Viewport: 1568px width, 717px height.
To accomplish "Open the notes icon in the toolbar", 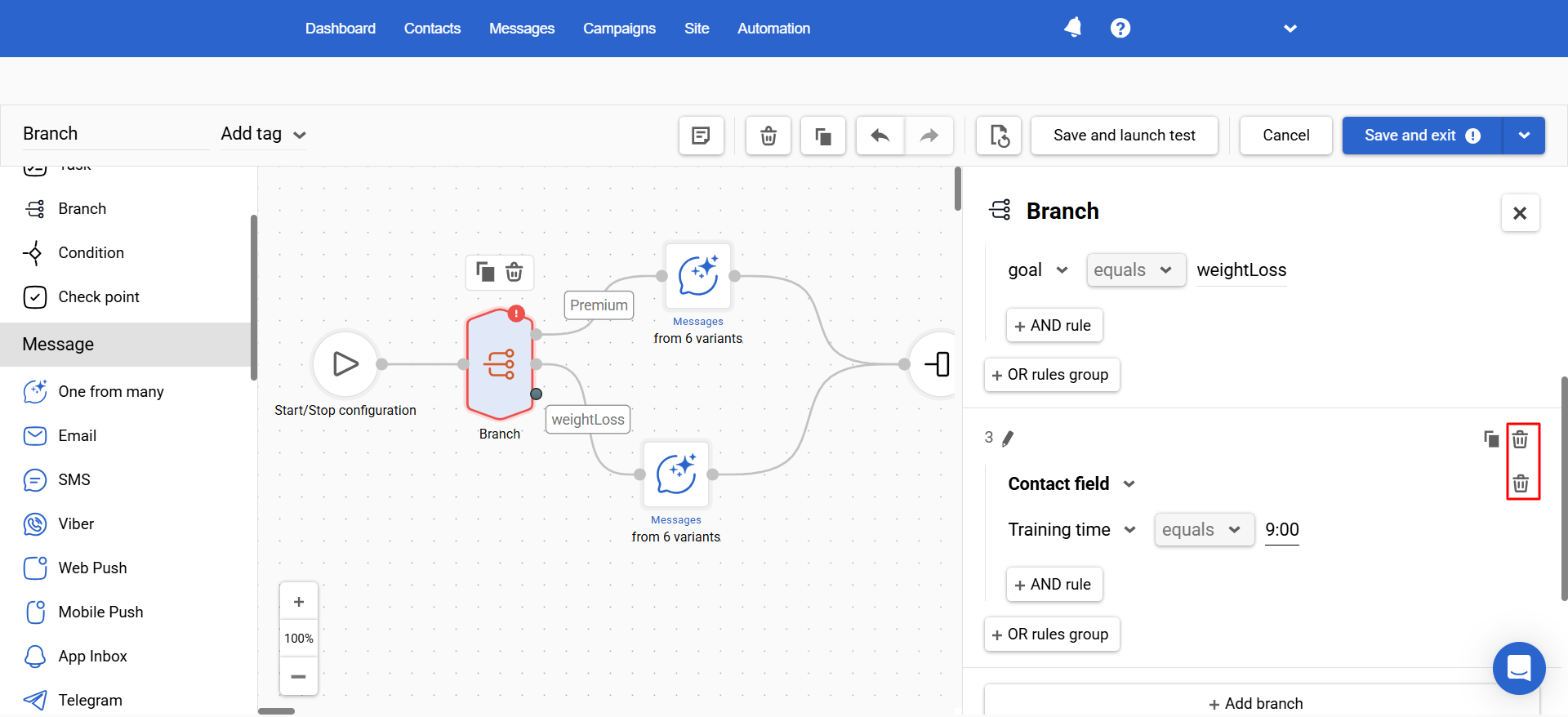I will click(701, 136).
